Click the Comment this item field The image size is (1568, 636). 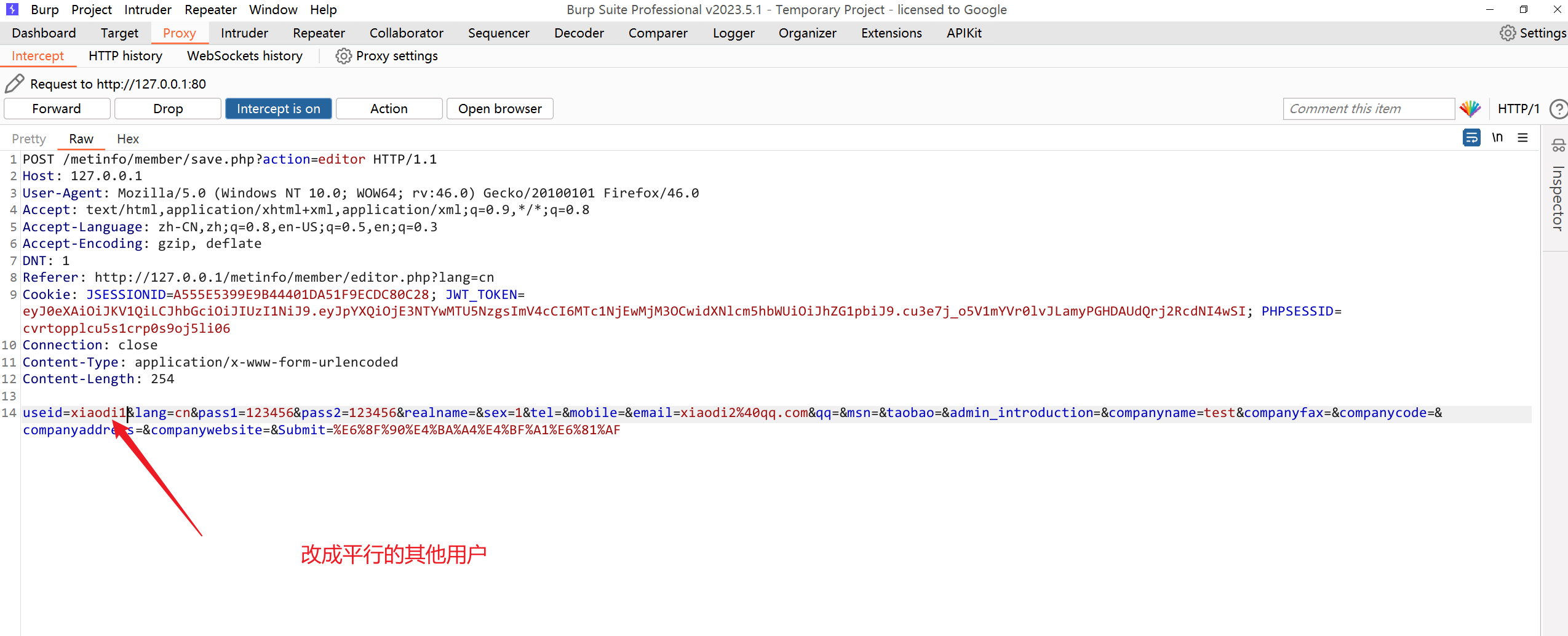(x=1369, y=109)
